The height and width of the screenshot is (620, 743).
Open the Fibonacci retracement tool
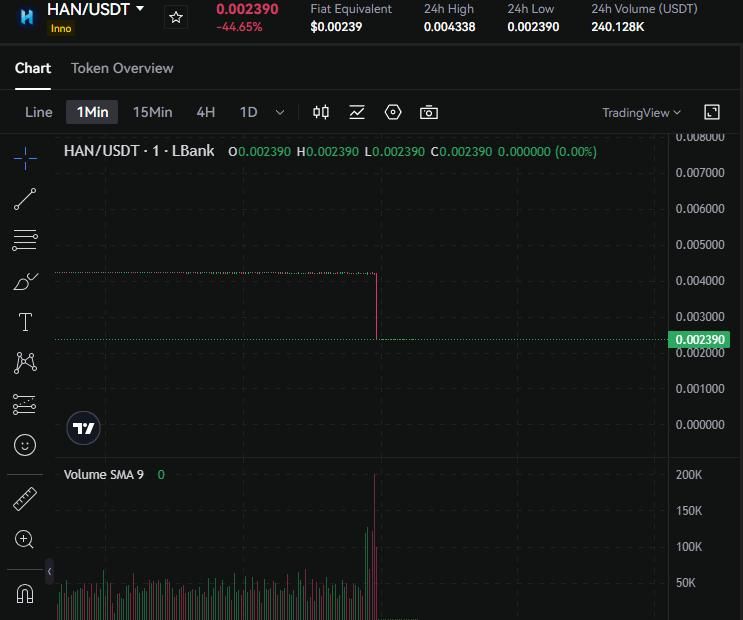point(25,240)
